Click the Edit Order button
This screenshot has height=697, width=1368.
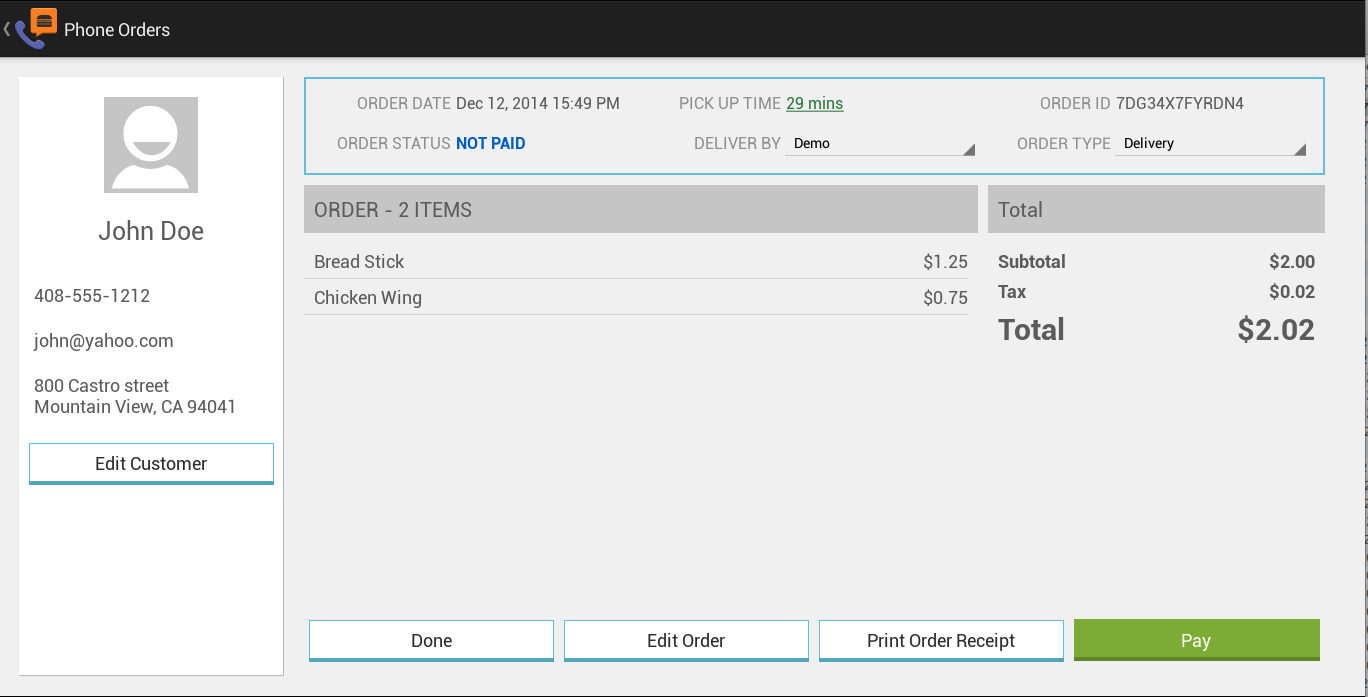pyautogui.click(x=686, y=641)
